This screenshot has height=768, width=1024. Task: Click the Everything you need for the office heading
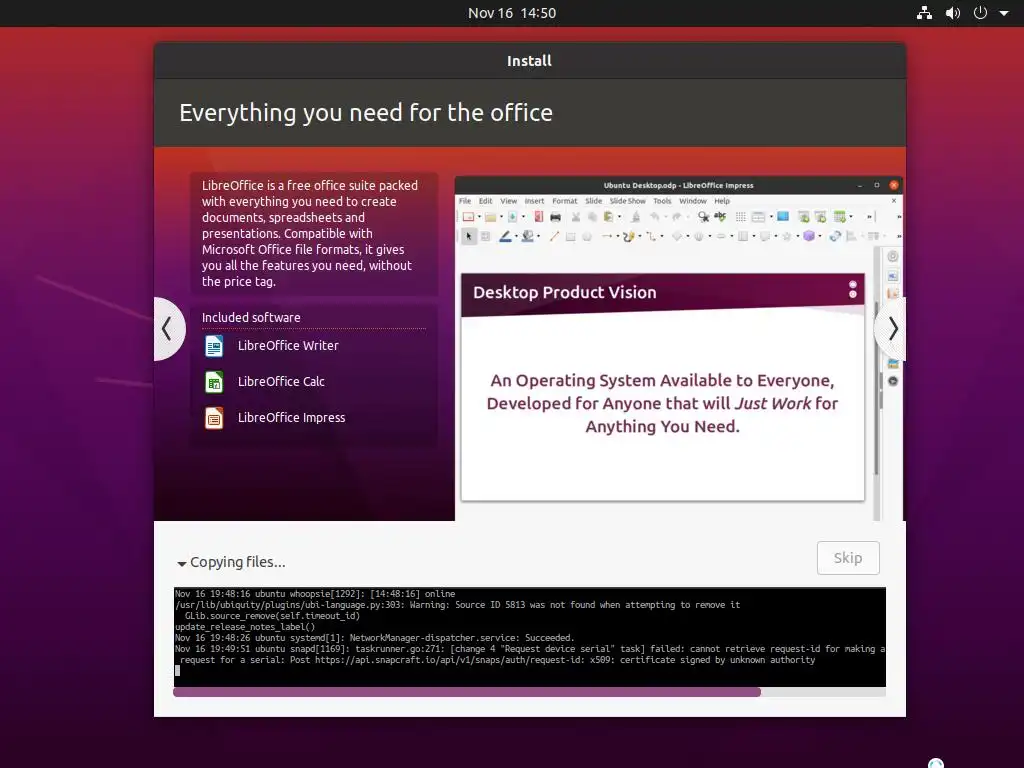click(x=366, y=113)
